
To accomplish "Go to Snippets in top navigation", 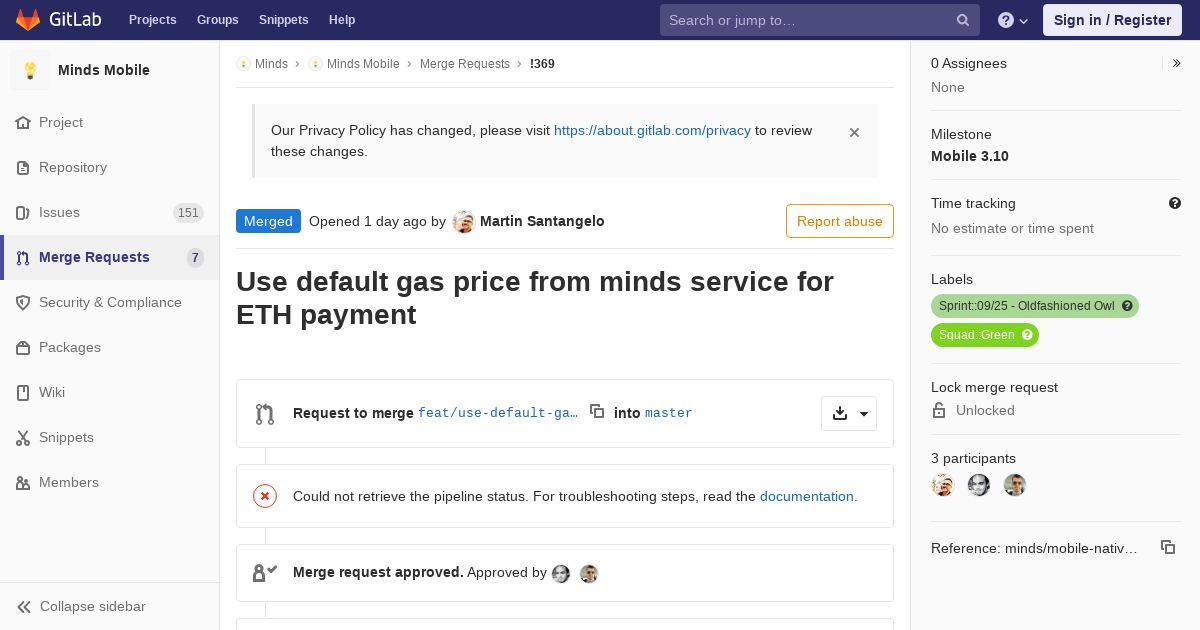I will pyautogui.click(x=283, y=20).
